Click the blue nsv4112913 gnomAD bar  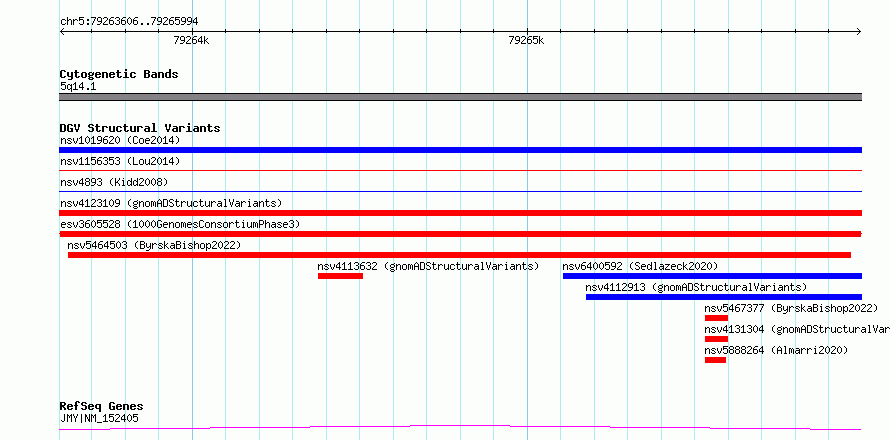click(x=724, y=297)
